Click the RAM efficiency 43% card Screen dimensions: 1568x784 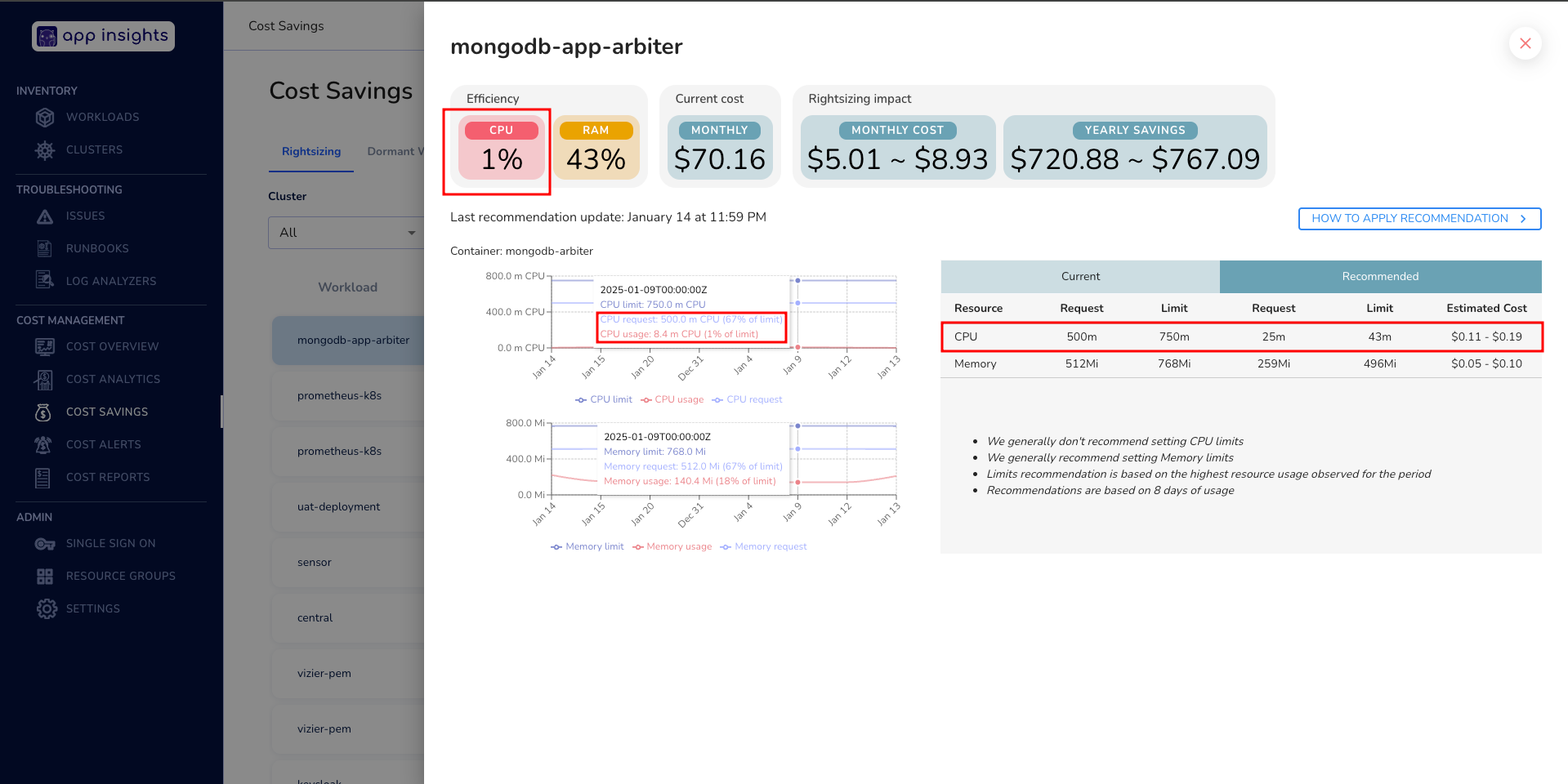point(596,148)
